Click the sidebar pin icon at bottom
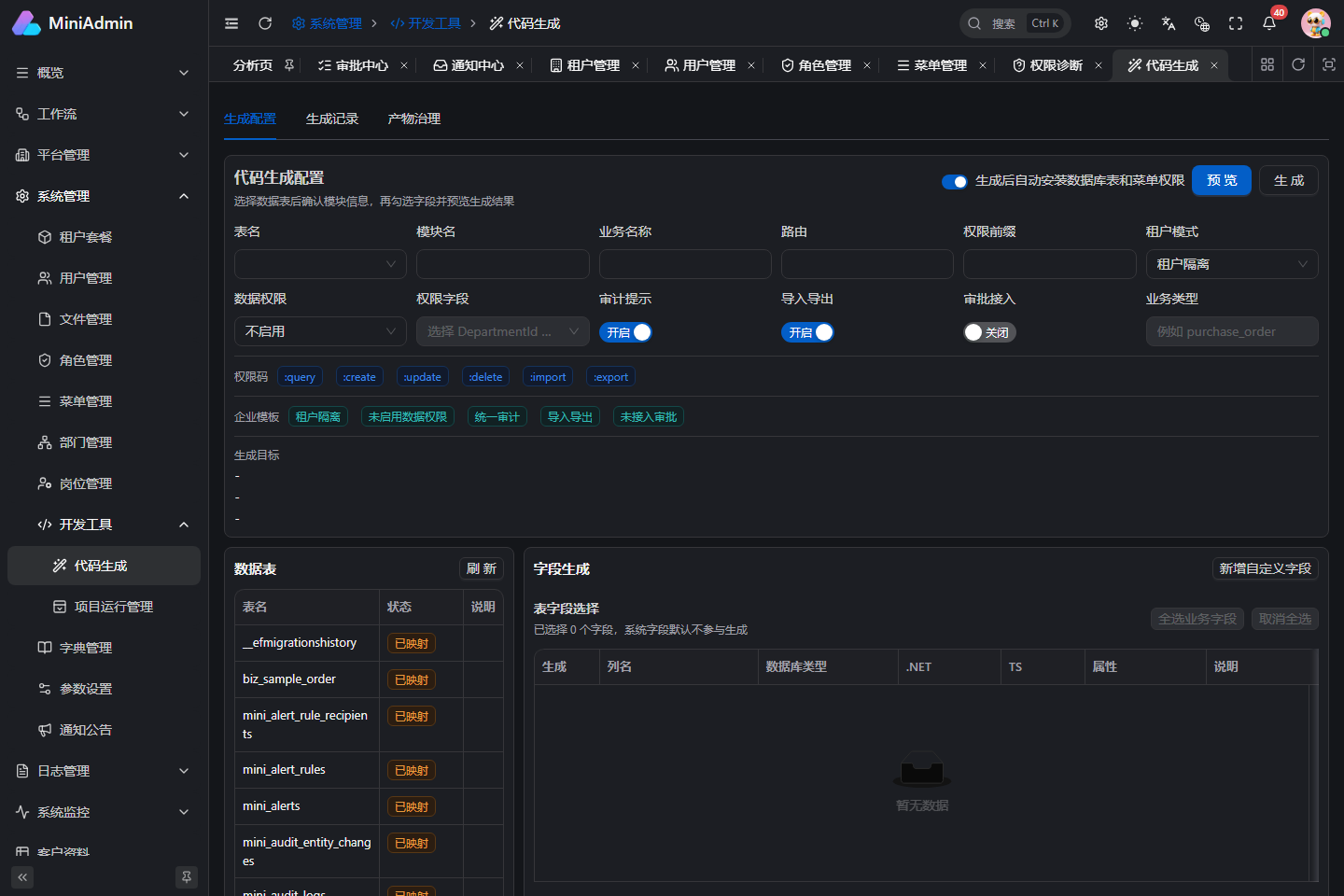The width and height of the screenshot is (1344, 896). pos(187,877)
